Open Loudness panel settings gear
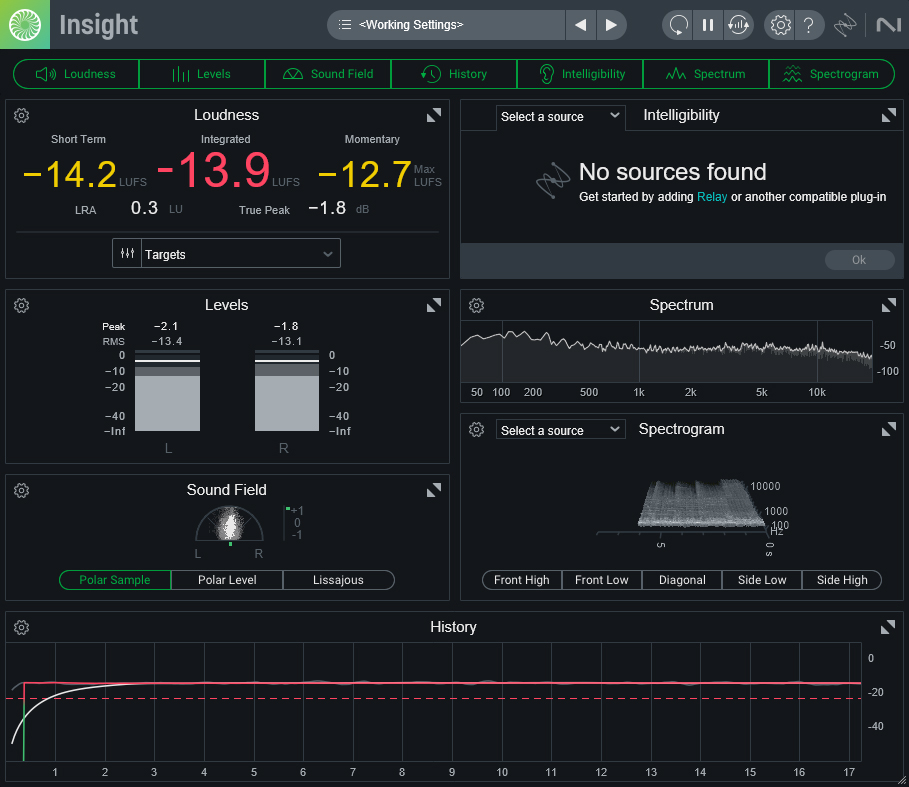Screen dimensions: 909x787 pyautogui.click(x=22, y=116)
